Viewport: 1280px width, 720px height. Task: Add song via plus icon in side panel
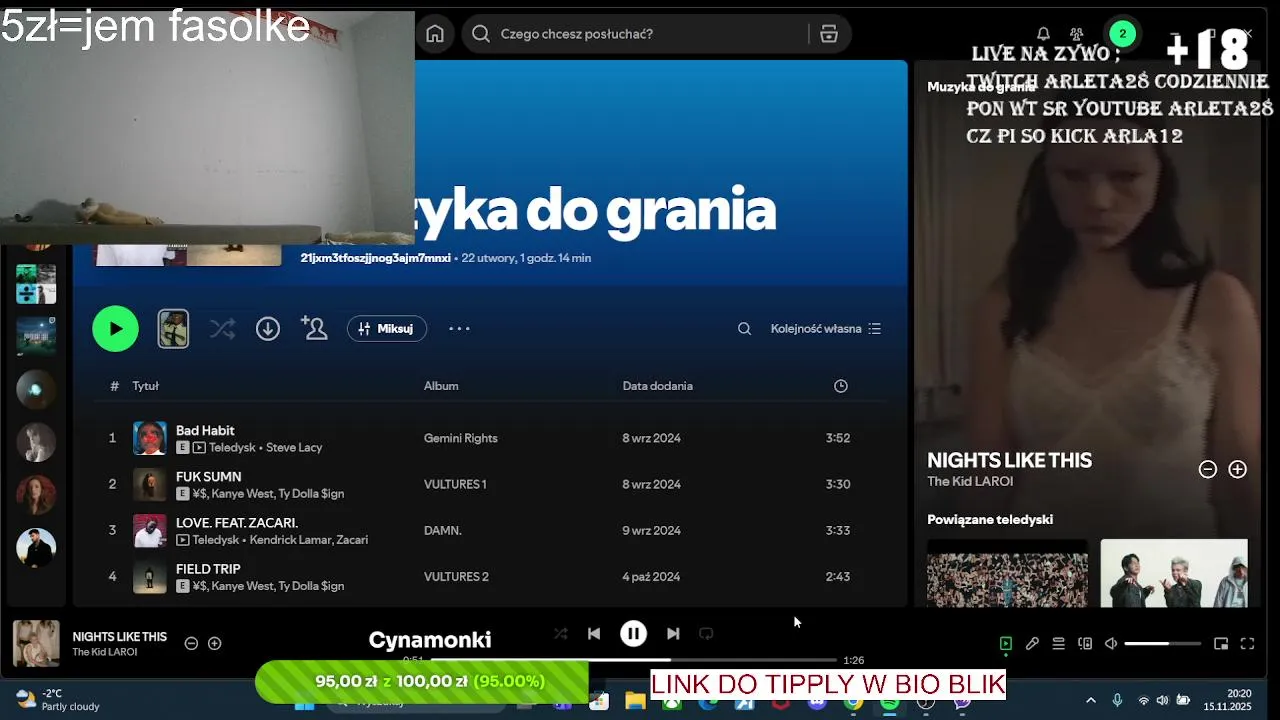1238,469
